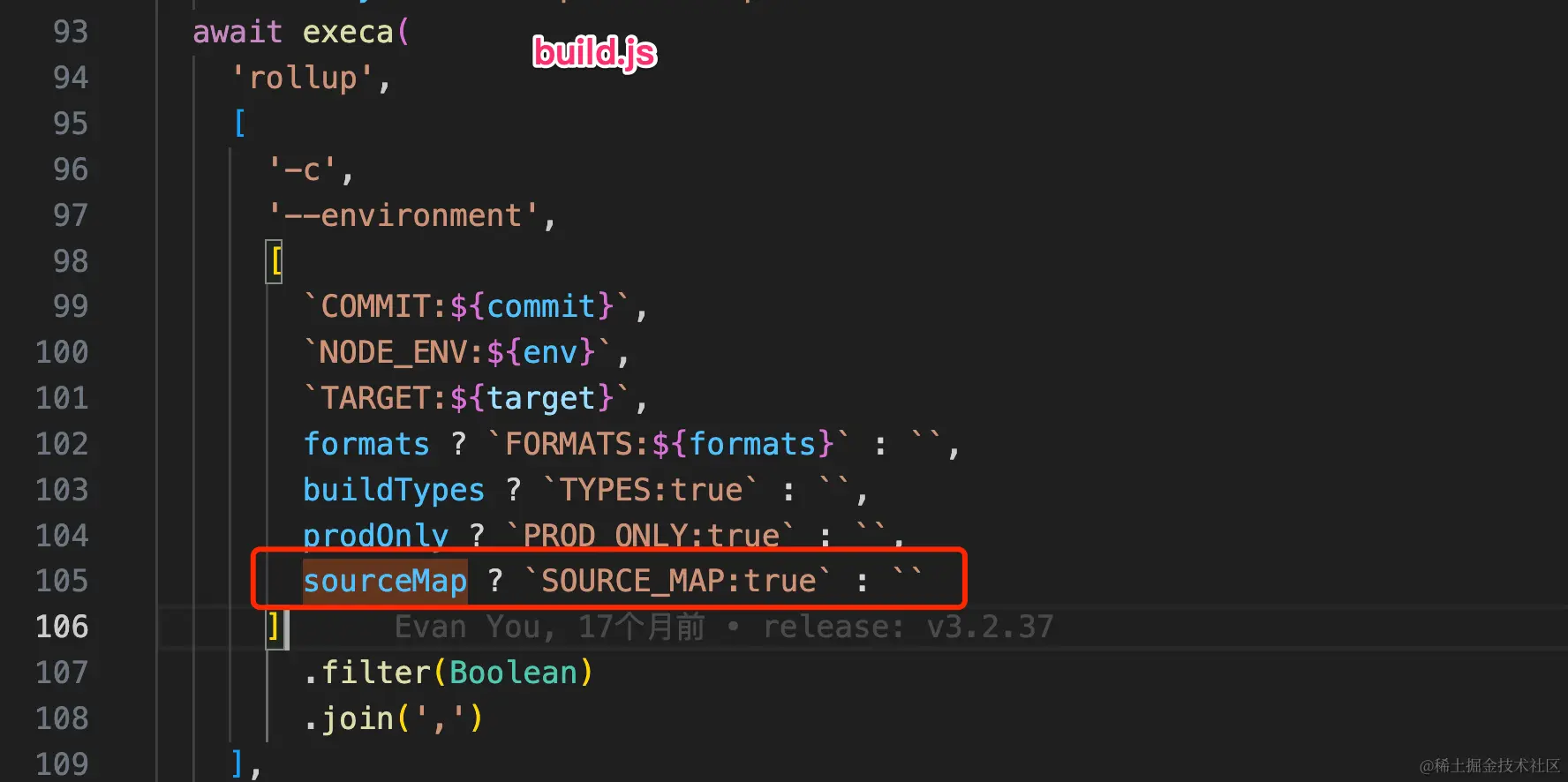Click the PROD_ONLY:true template string

coord(651,536)
